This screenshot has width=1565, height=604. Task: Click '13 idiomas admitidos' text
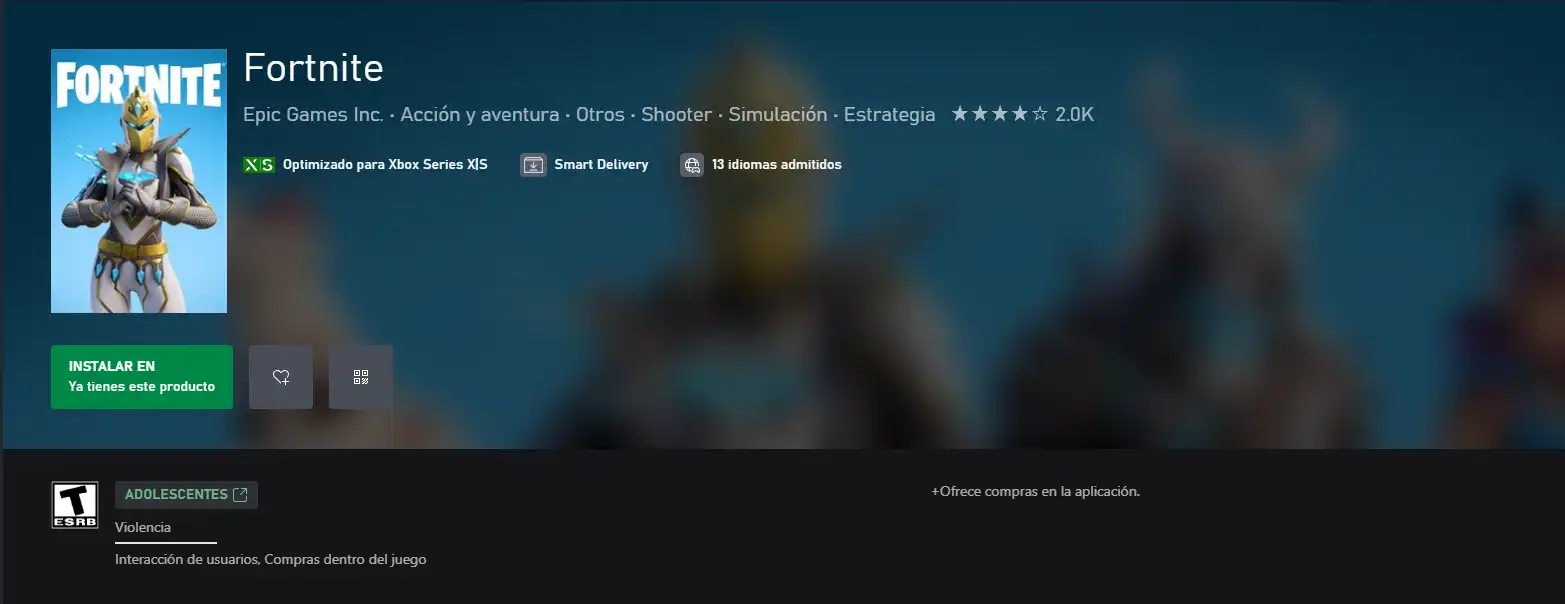(777, 165)
